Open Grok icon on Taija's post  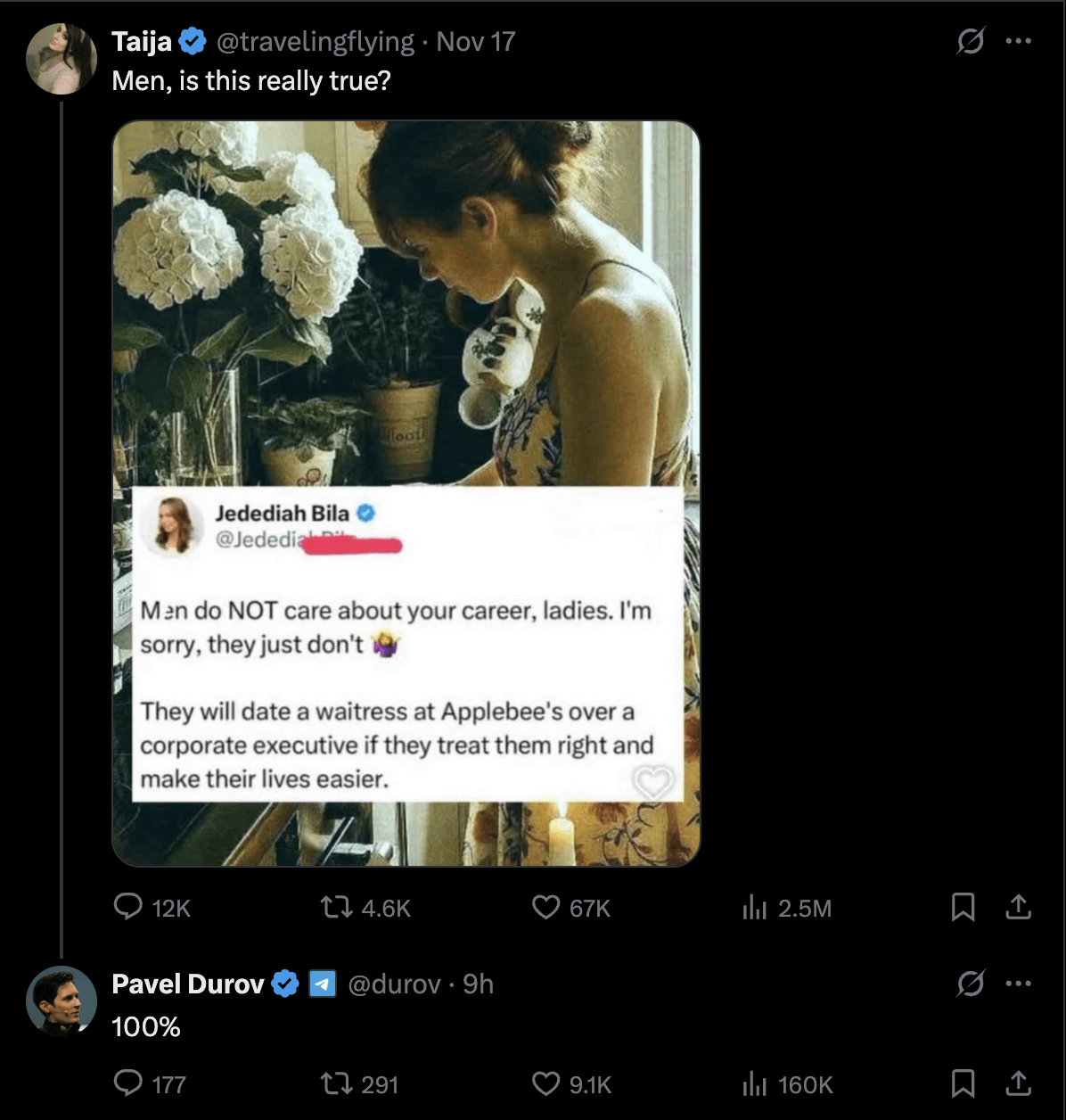coord(970,41)
